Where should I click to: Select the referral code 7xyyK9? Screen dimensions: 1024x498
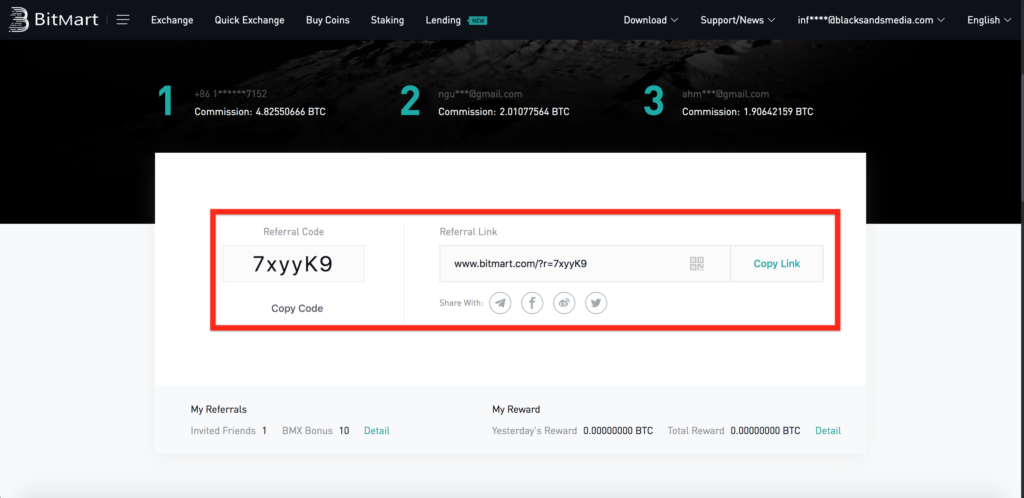click(x=293, y=264)
